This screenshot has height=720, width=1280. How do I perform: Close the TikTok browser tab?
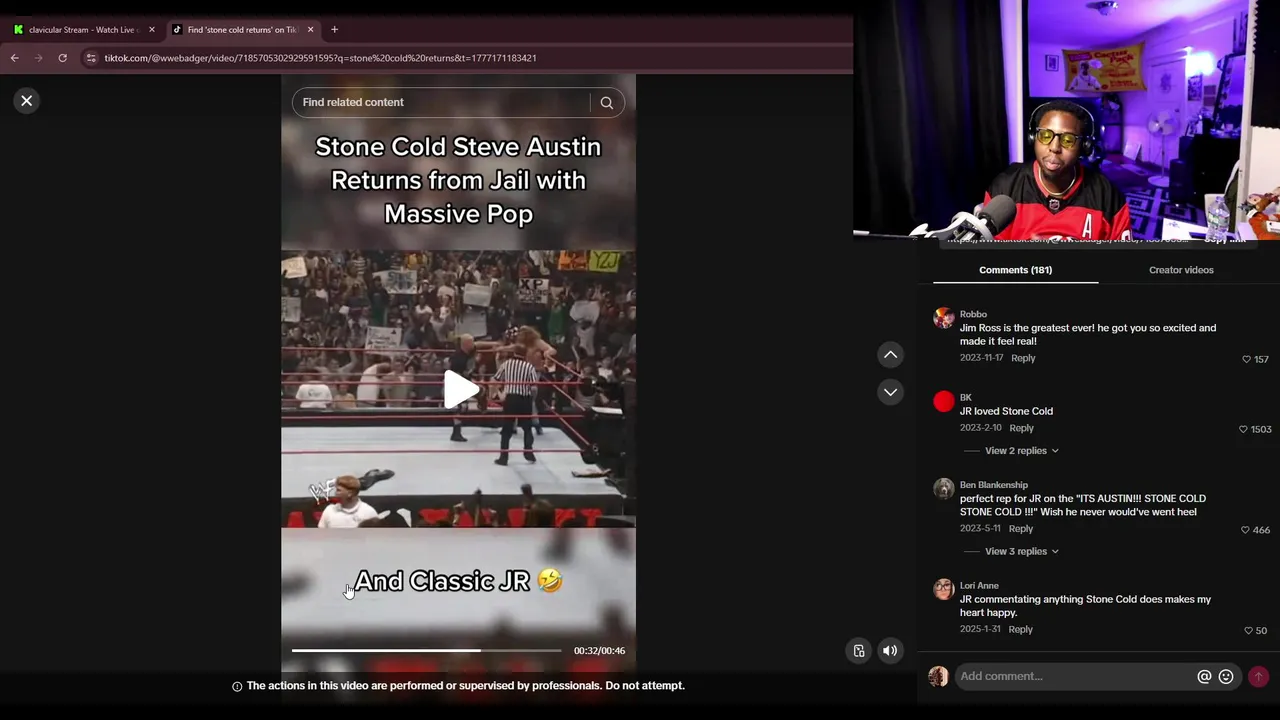tap(310, 30)
